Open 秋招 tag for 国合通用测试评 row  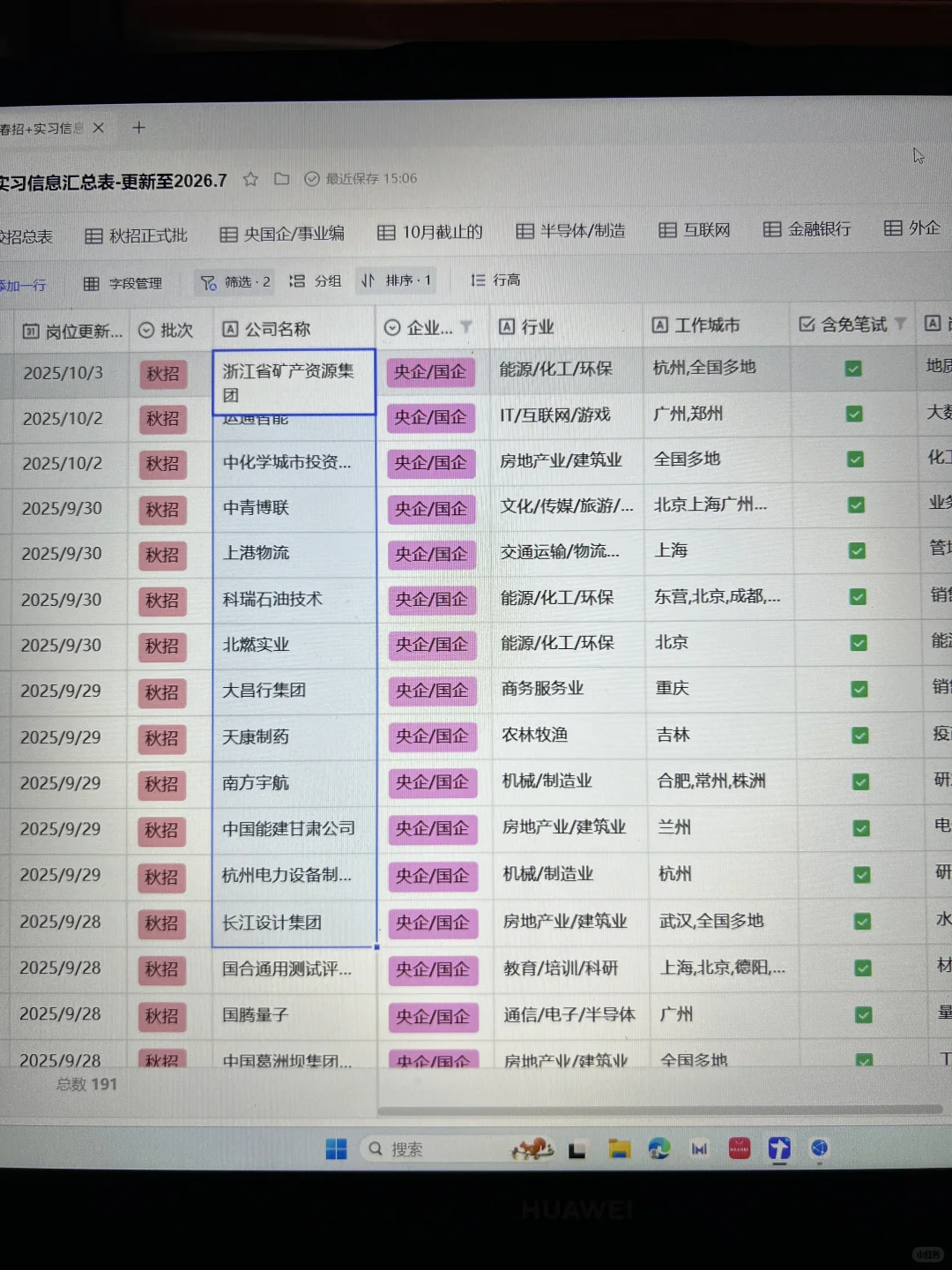[161, 970]
